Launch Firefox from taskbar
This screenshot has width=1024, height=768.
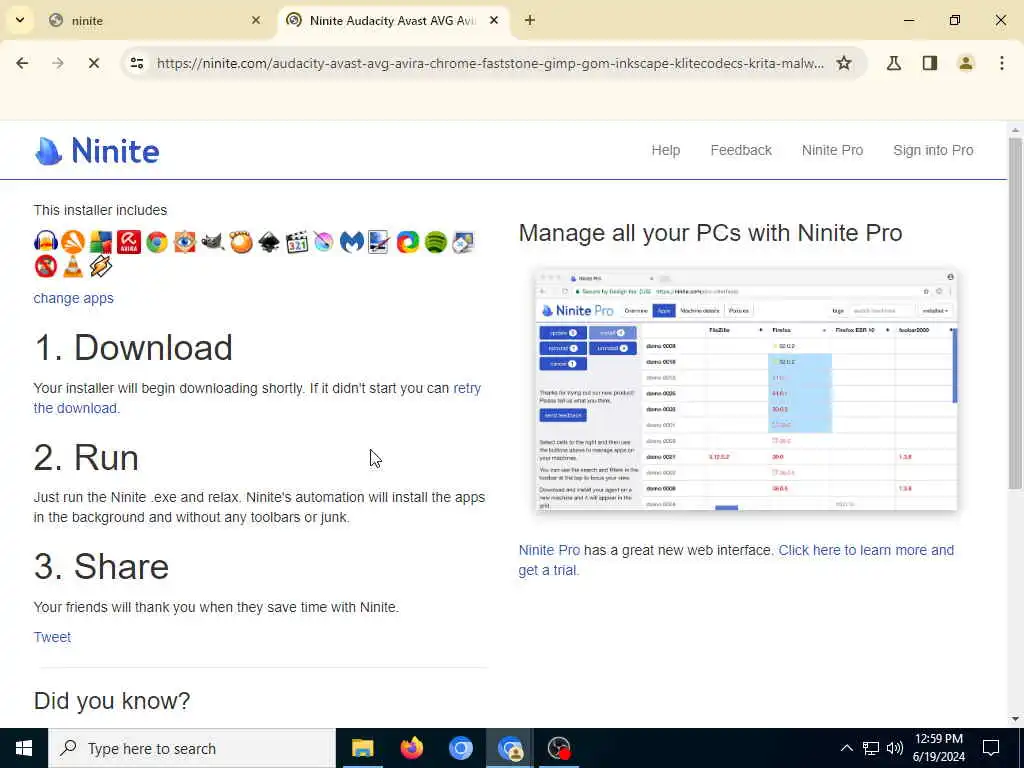click(x=411, y=748)
